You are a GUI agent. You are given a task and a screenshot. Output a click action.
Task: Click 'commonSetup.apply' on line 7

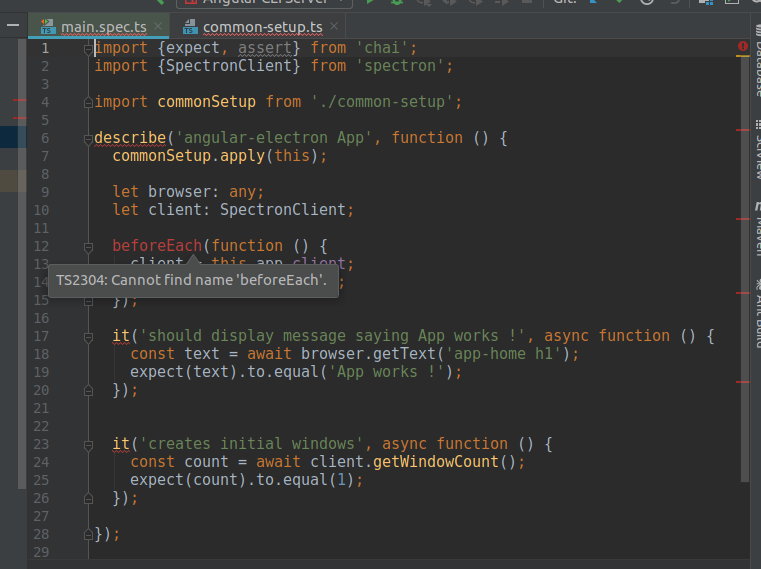tap(189, 156)
